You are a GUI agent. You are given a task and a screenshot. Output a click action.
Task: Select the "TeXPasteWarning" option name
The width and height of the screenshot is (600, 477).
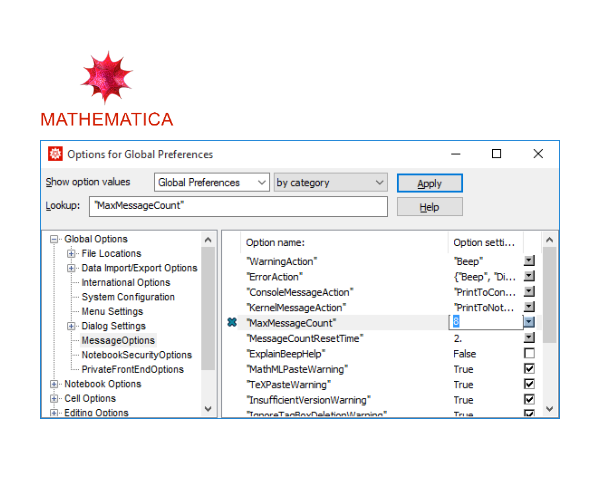tap(289, 384)
